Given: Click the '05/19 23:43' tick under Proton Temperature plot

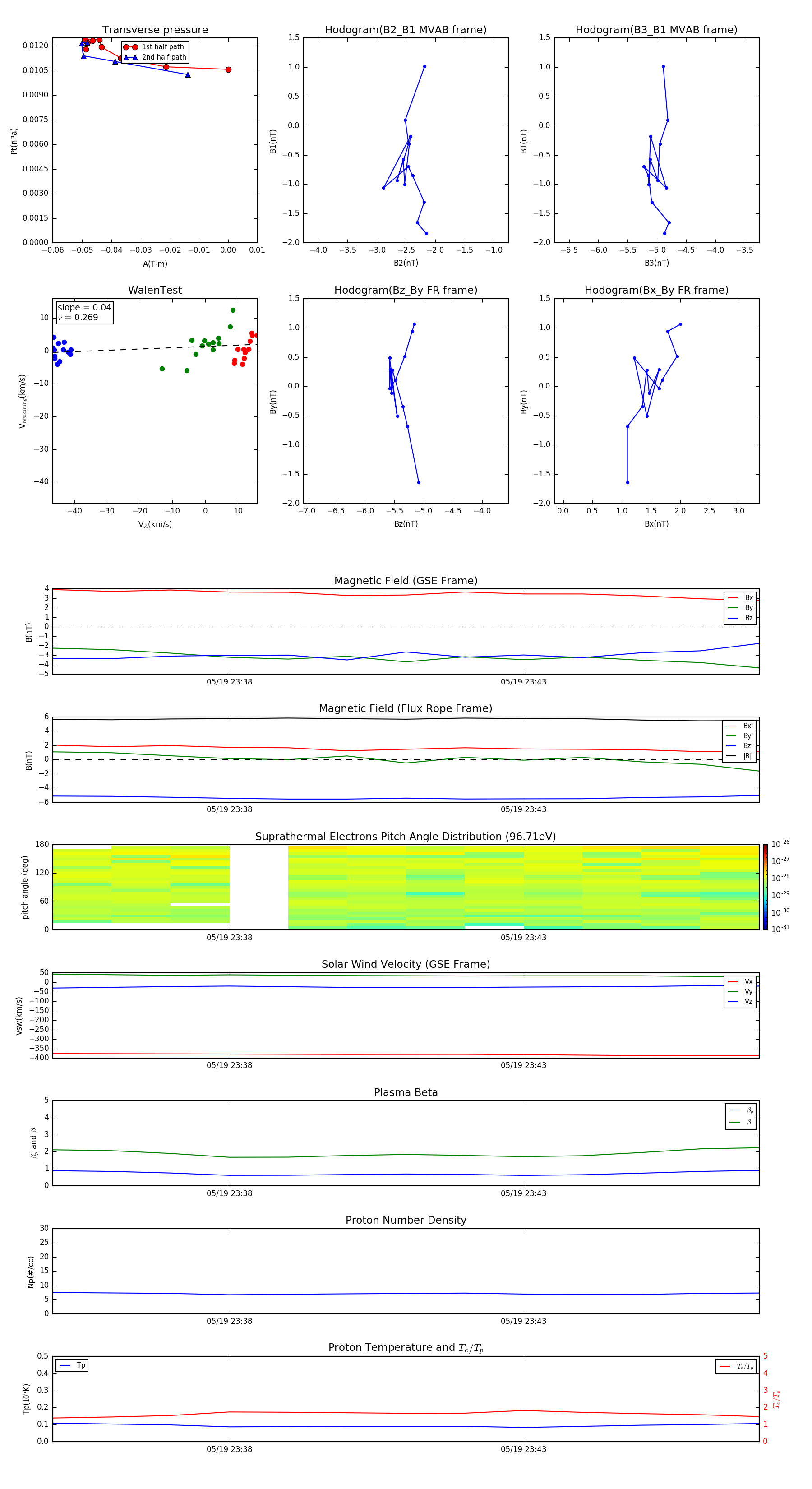Looking at the screenshot, I should click(x=524, y=1449).
